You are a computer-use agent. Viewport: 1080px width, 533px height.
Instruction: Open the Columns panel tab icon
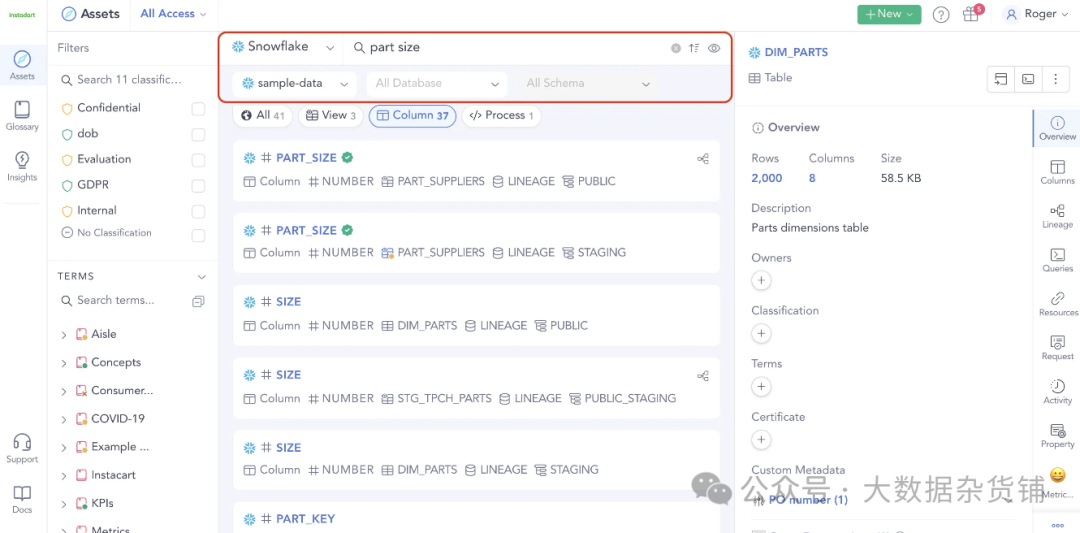1057,172
